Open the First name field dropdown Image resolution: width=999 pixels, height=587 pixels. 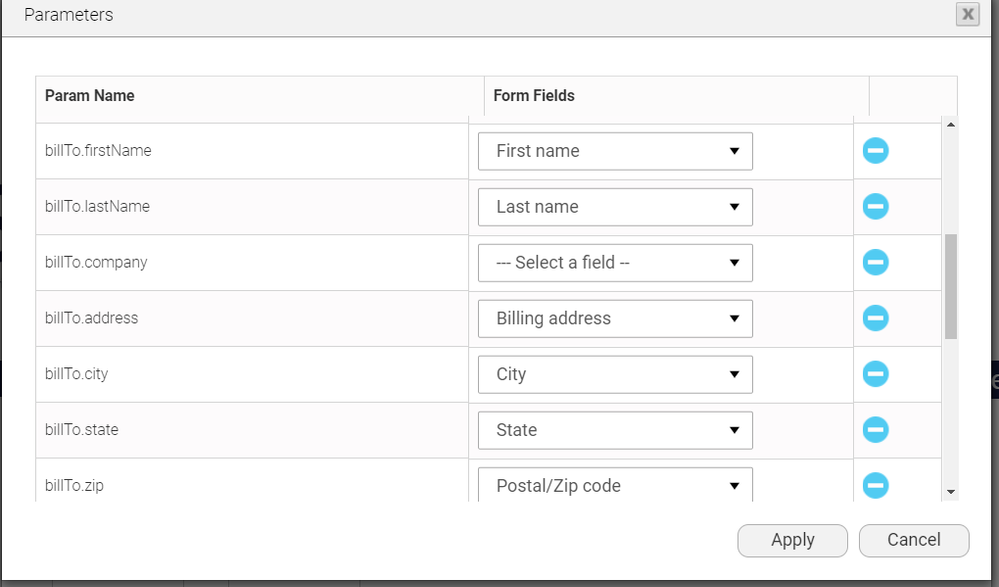click(614, 150)
